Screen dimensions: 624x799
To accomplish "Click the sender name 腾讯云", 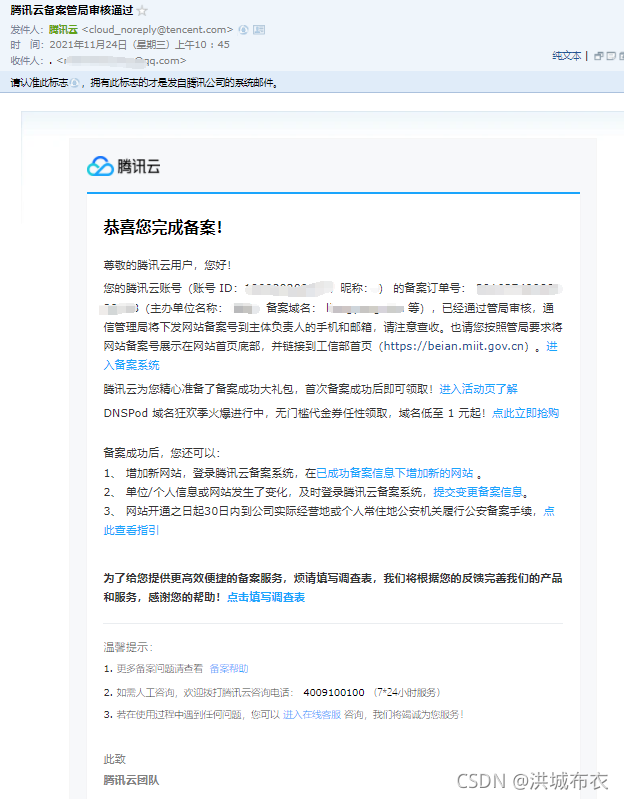I will (x=63, y=30).
